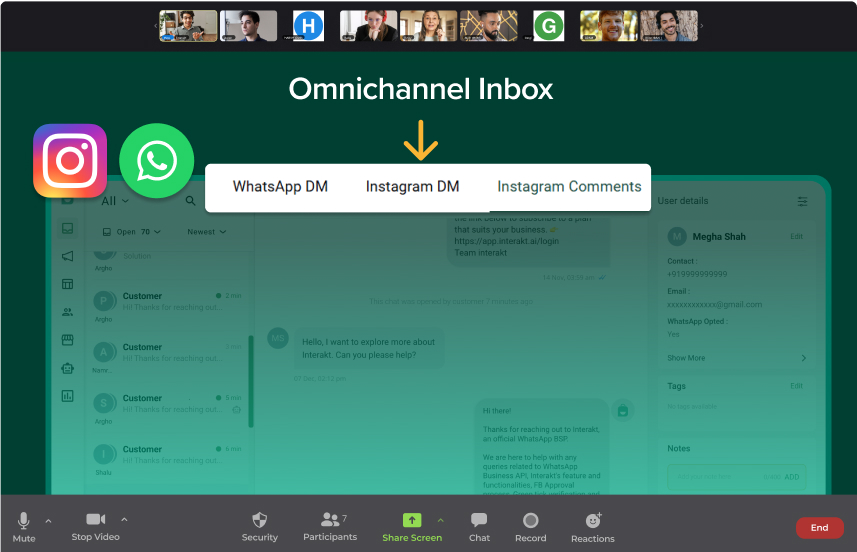Click the WhatsApp logo icon
Viewport: 857px width, 552px height.
click(x=156, y=161)
